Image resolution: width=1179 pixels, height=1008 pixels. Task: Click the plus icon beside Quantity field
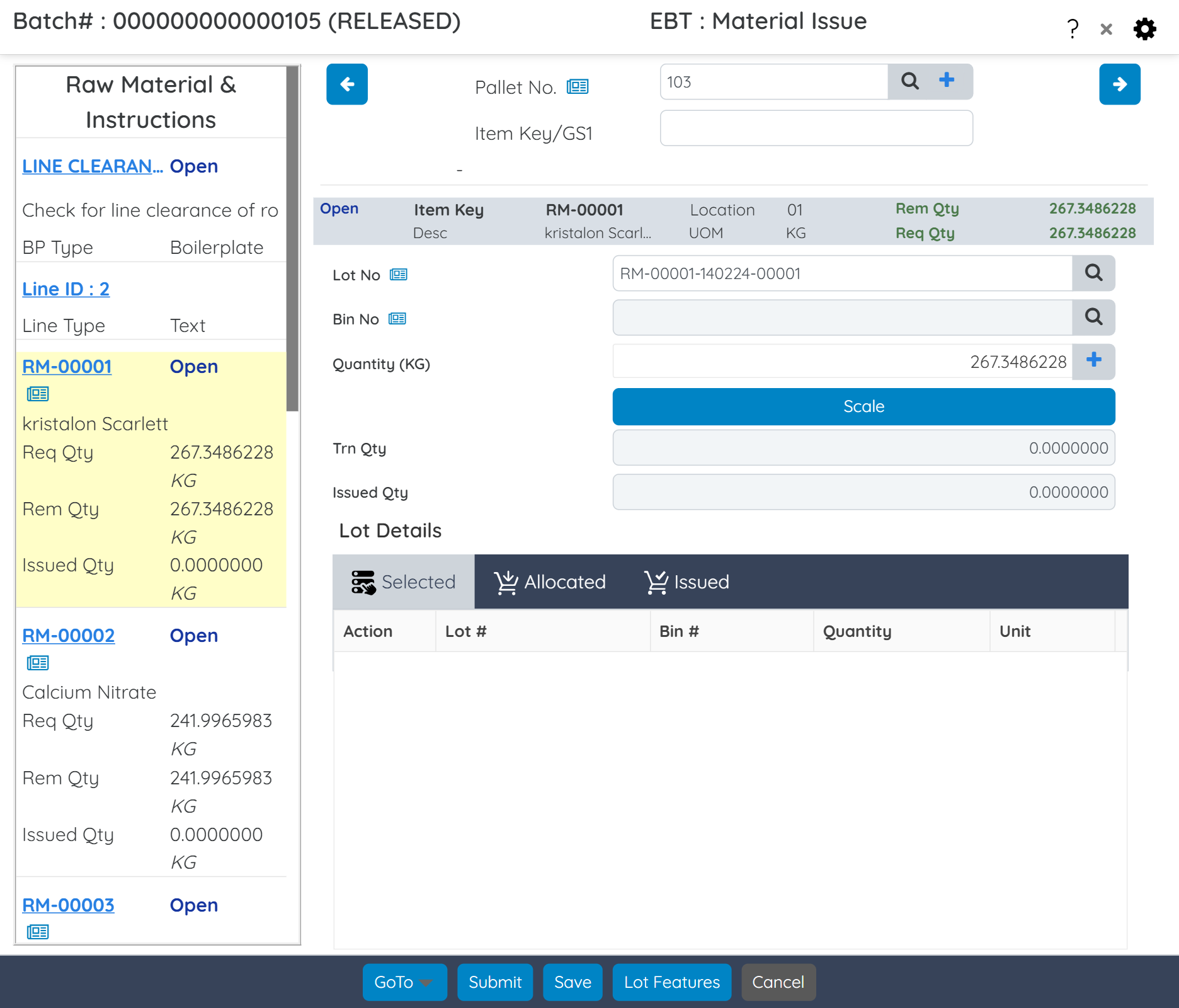(1093, 361)
